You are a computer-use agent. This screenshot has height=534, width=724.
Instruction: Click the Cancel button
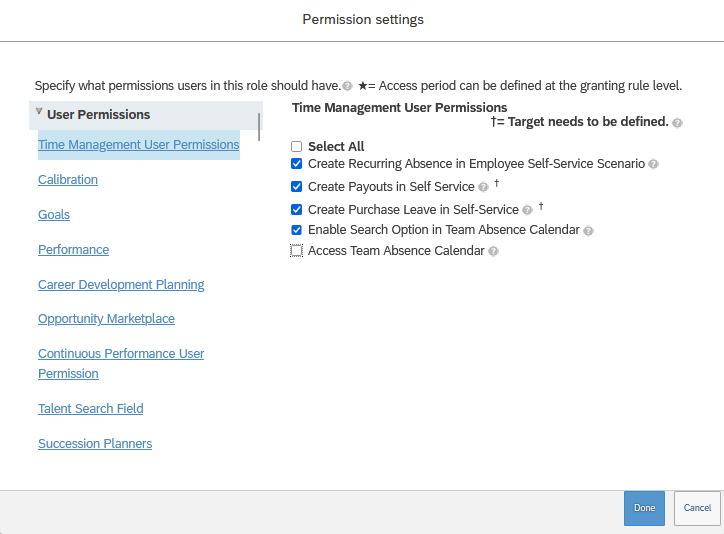(x=697, y=508)
